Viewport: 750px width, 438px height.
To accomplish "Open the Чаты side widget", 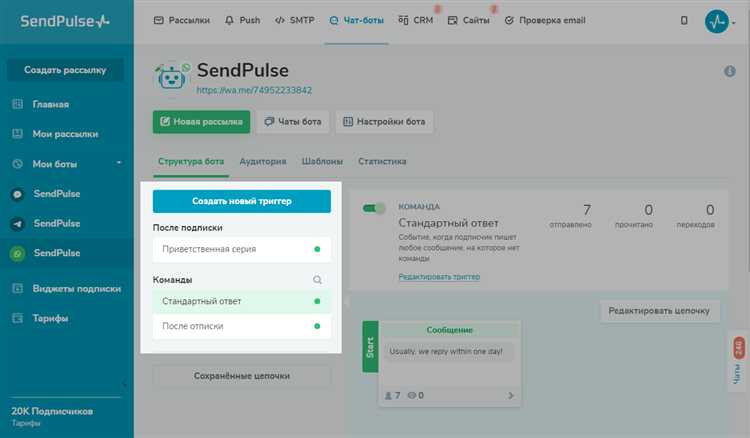I will pos(738,361).
